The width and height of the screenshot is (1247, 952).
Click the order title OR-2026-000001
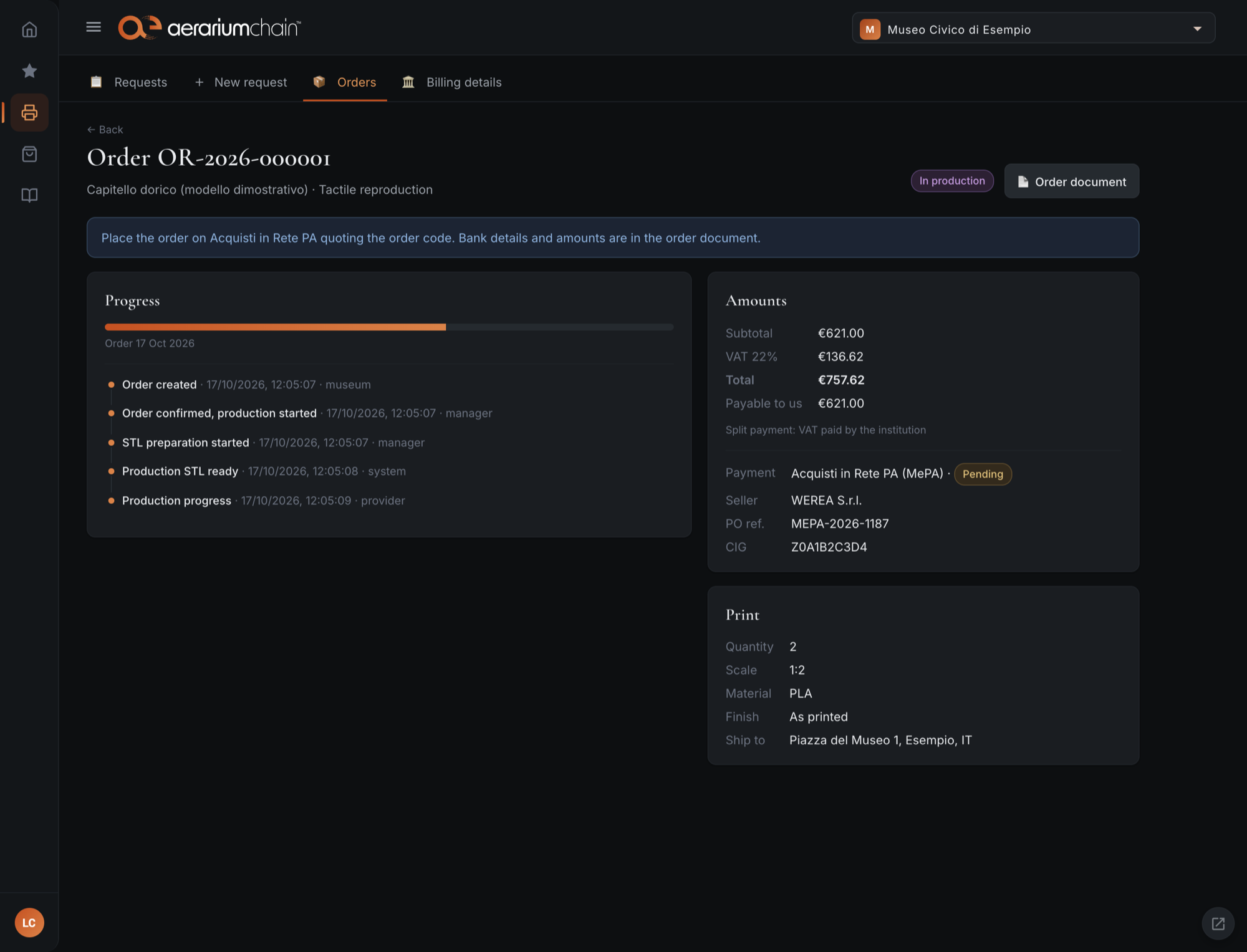point(208,158)
